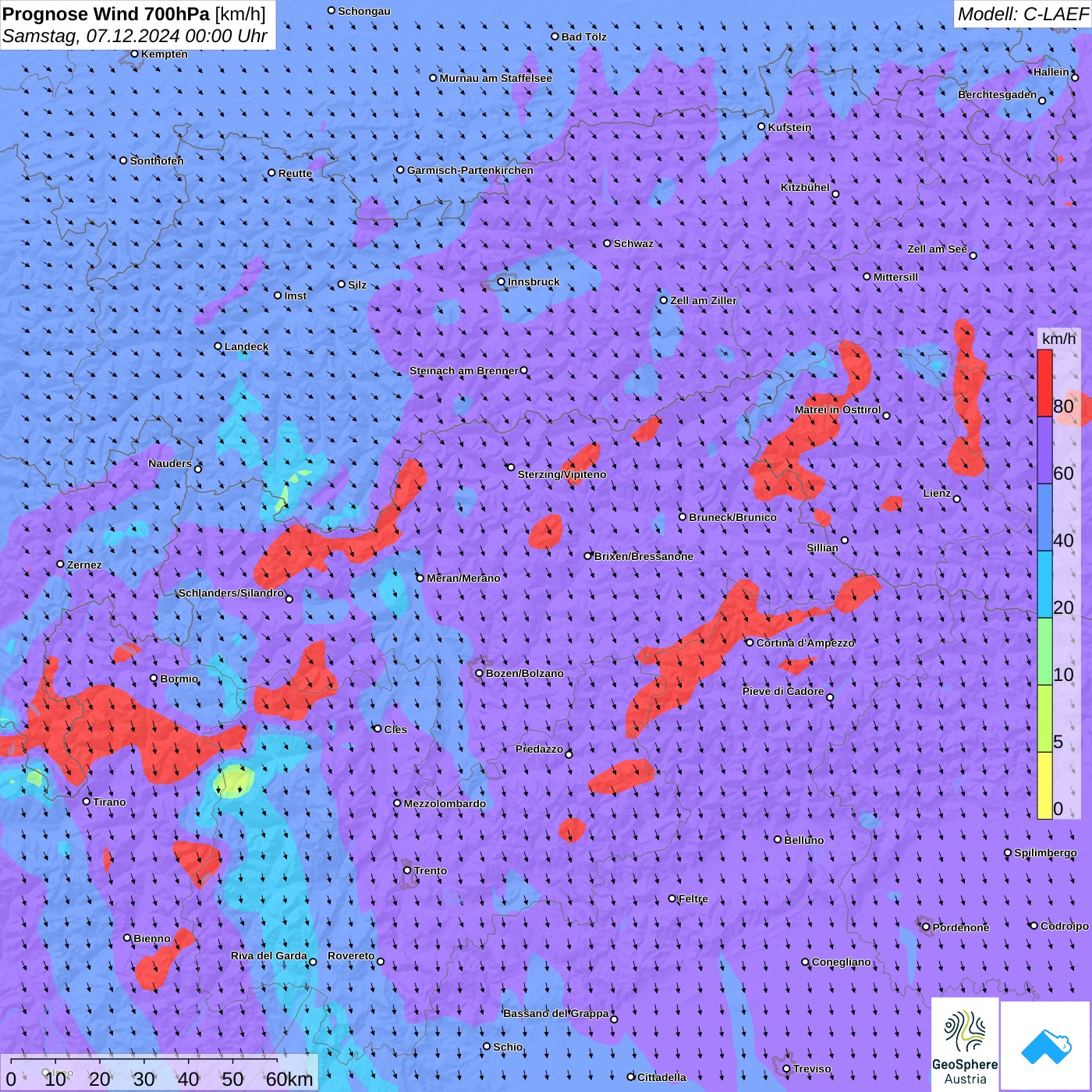Click the Conegliano label

tap(841, 962)
